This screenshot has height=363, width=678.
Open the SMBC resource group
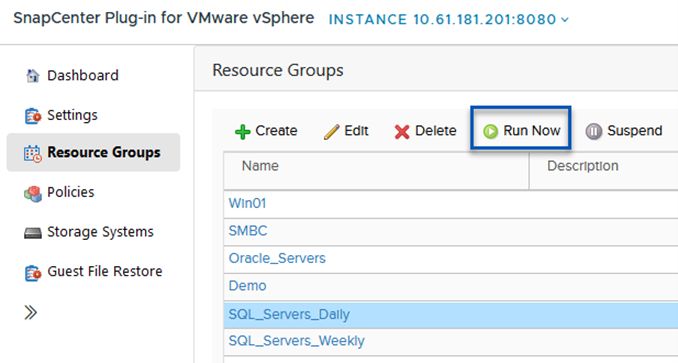tap(248, 231)
